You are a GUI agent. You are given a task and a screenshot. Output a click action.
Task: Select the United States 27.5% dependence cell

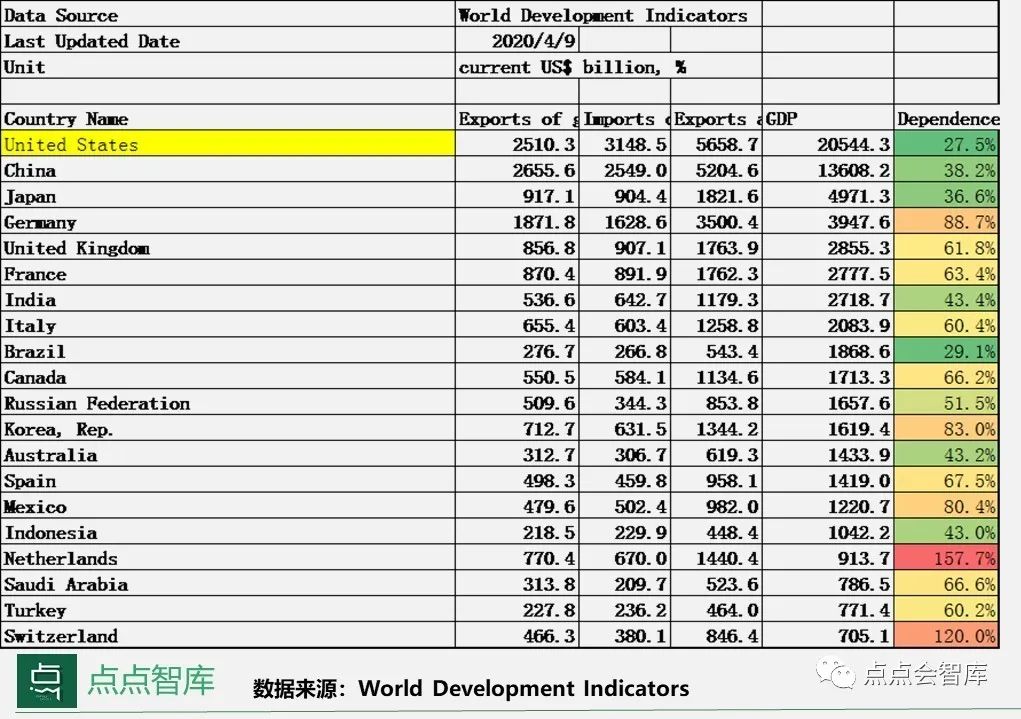pos(945,145)
